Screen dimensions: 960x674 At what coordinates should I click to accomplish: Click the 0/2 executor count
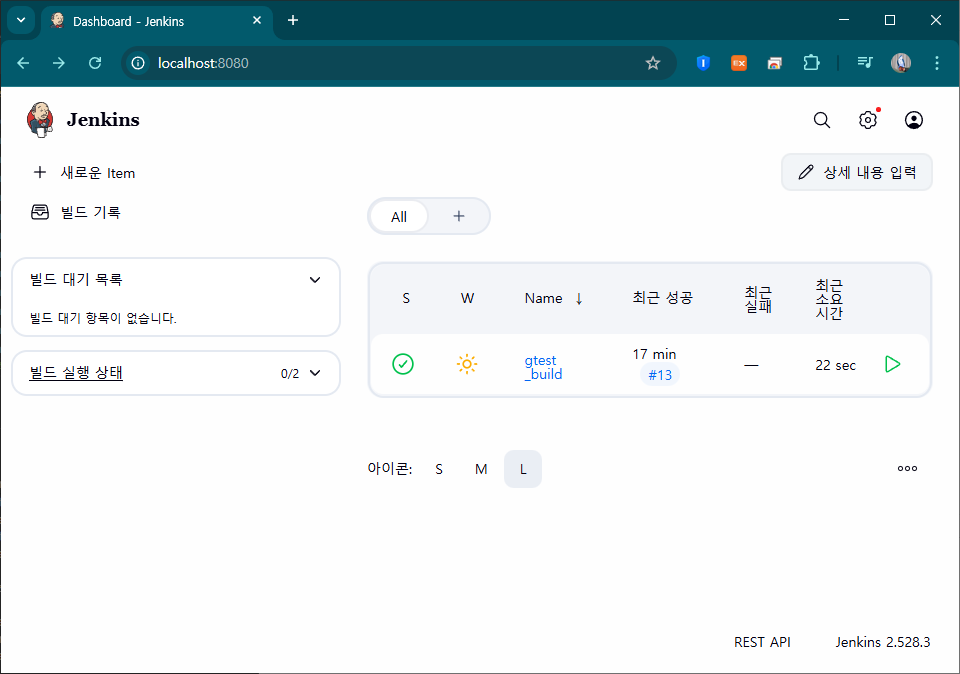point(290,373)
